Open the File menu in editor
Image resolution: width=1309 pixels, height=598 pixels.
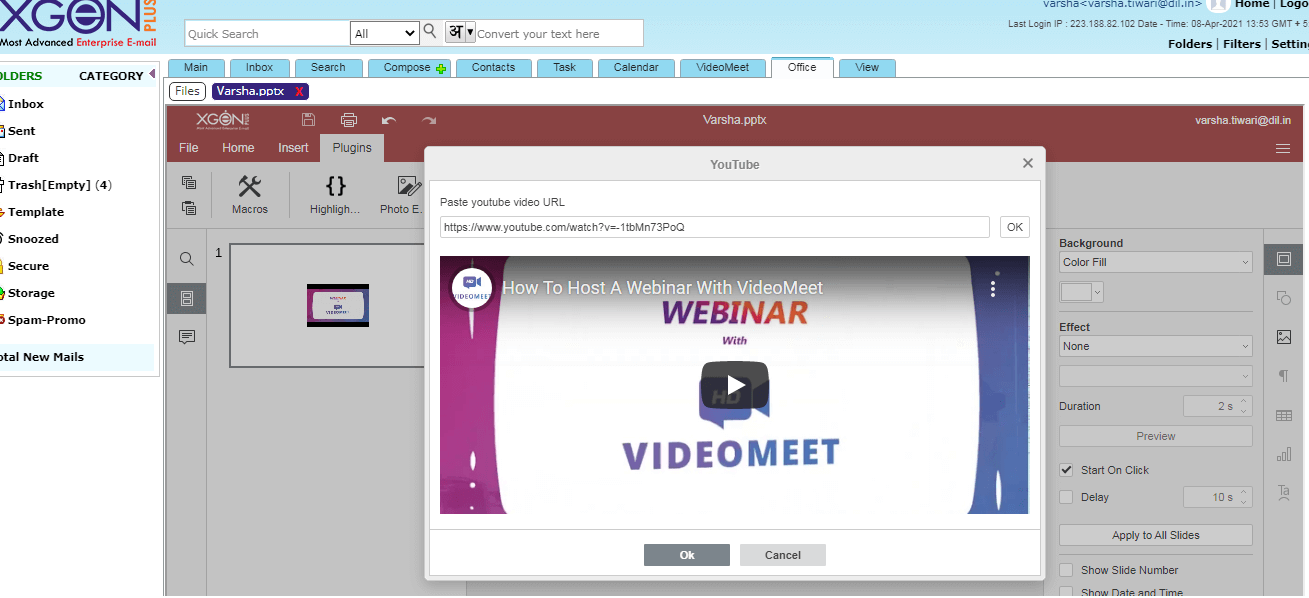(188, 148)
